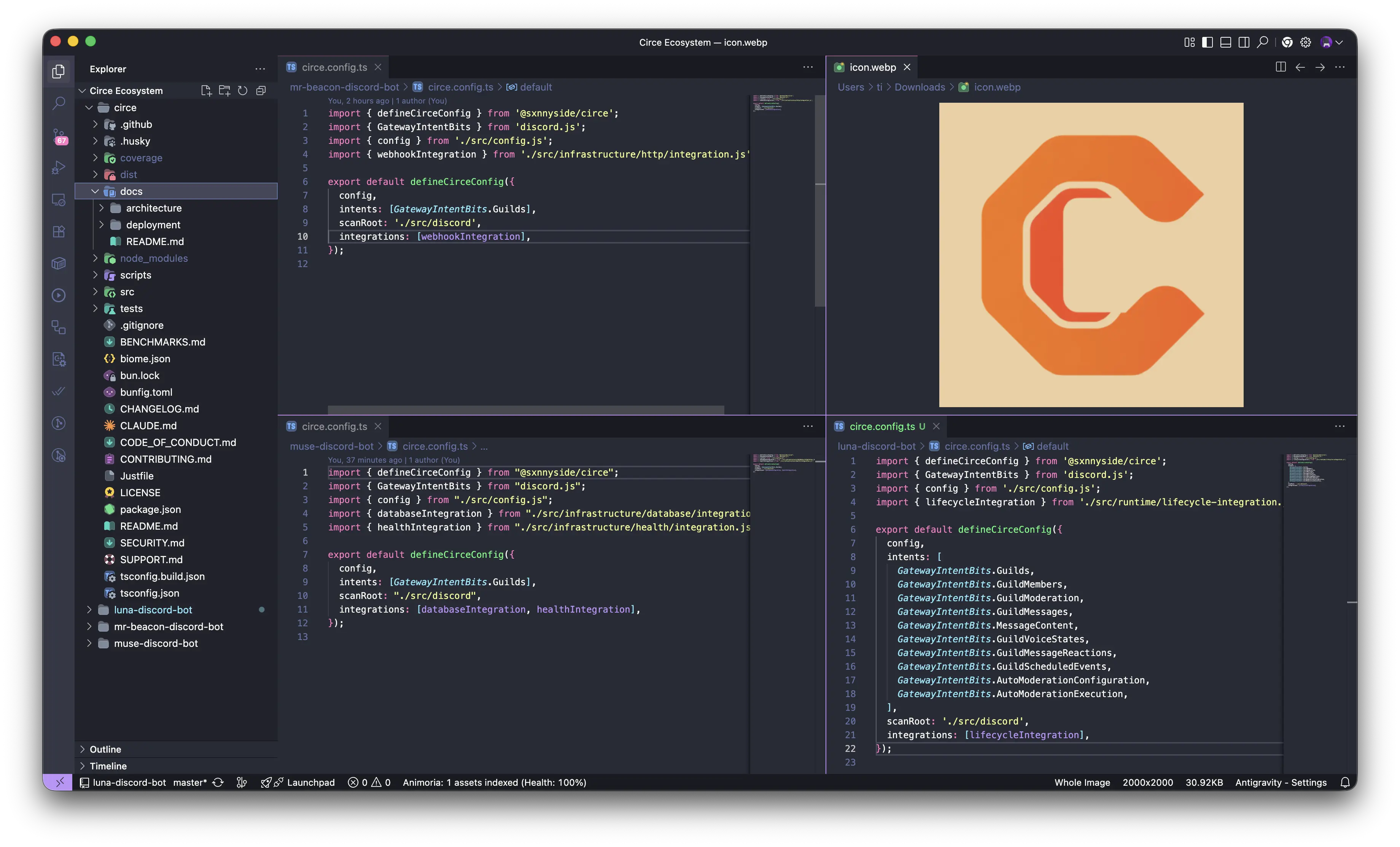Open CLAUDE.md in the file tree
Image resolution: width=1400 pixels, height=847 pixels.
176,426
